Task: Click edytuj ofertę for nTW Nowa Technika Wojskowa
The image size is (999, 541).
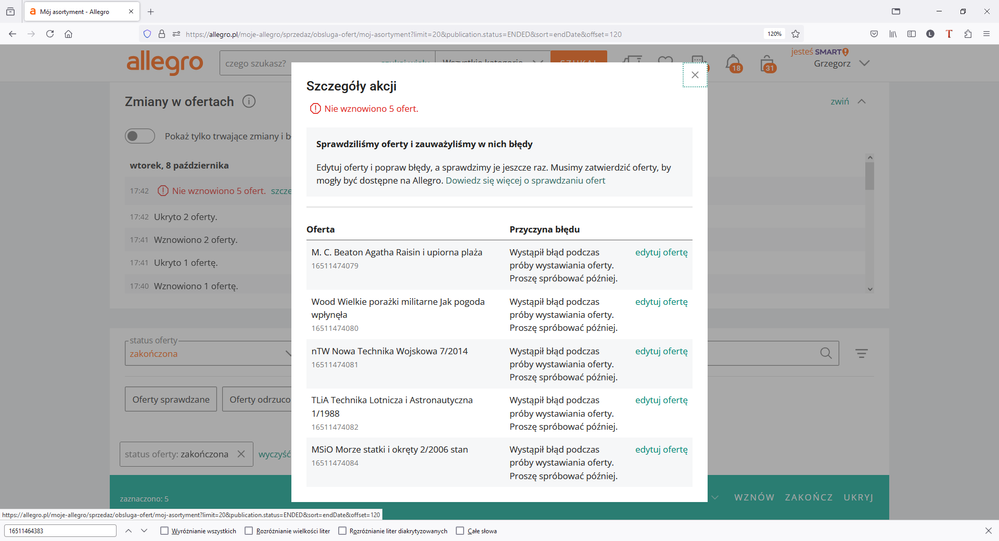Action: 661,351
